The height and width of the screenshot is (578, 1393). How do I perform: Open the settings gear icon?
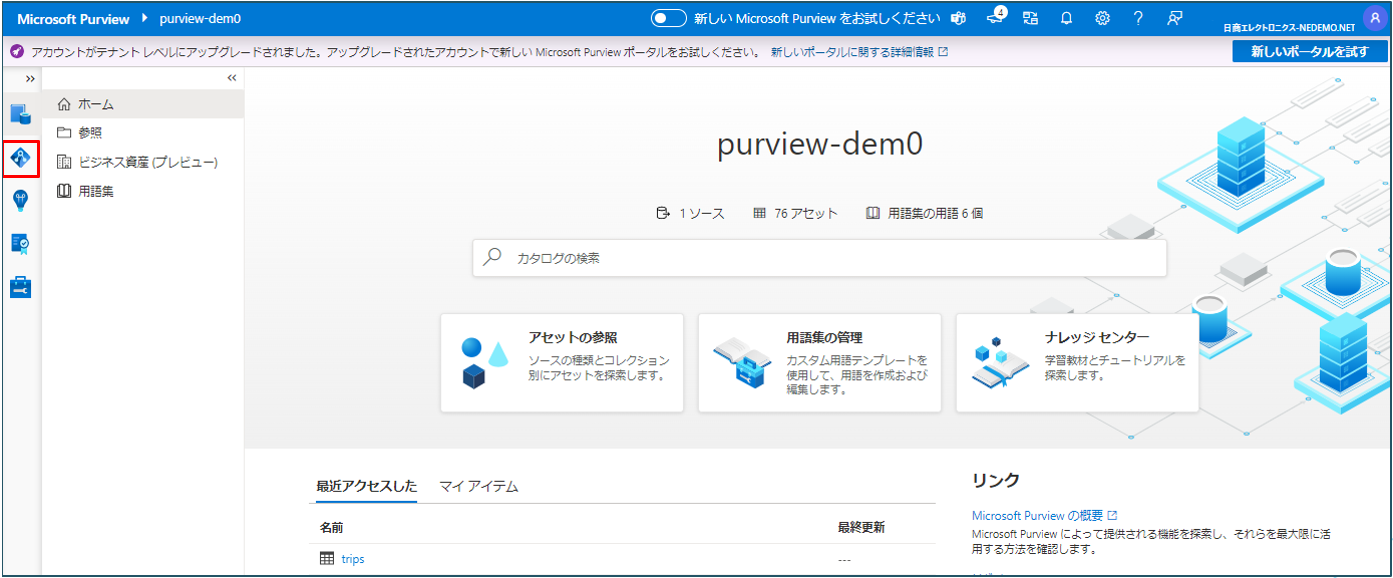pos(1102,19)
